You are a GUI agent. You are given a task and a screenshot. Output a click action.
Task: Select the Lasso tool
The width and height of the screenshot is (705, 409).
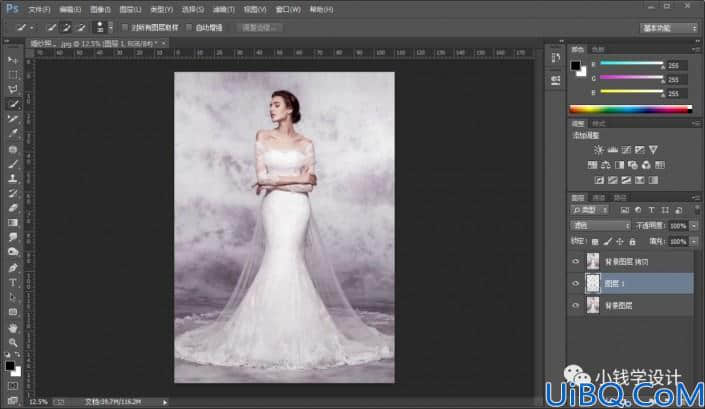coord(13,89)
